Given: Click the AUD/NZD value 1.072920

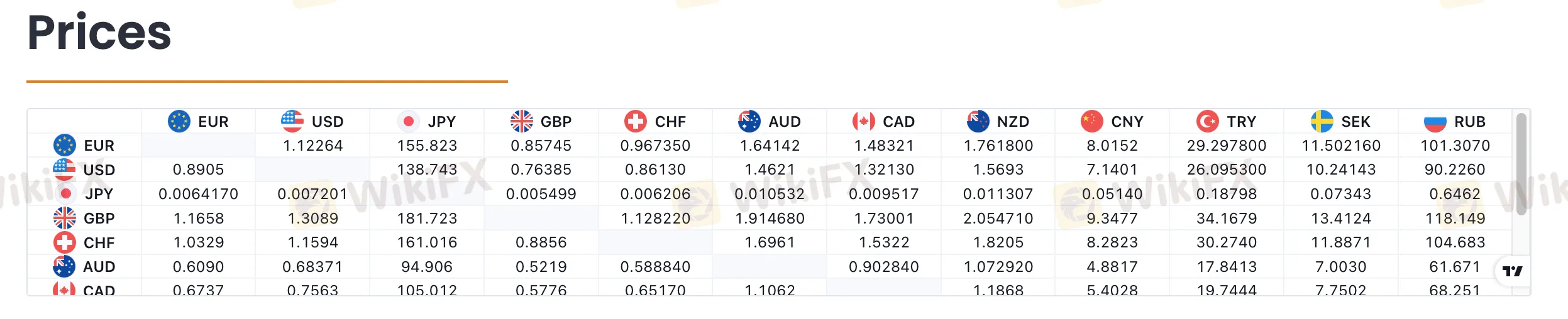Looking at the screenshot, I should [998, 267].
